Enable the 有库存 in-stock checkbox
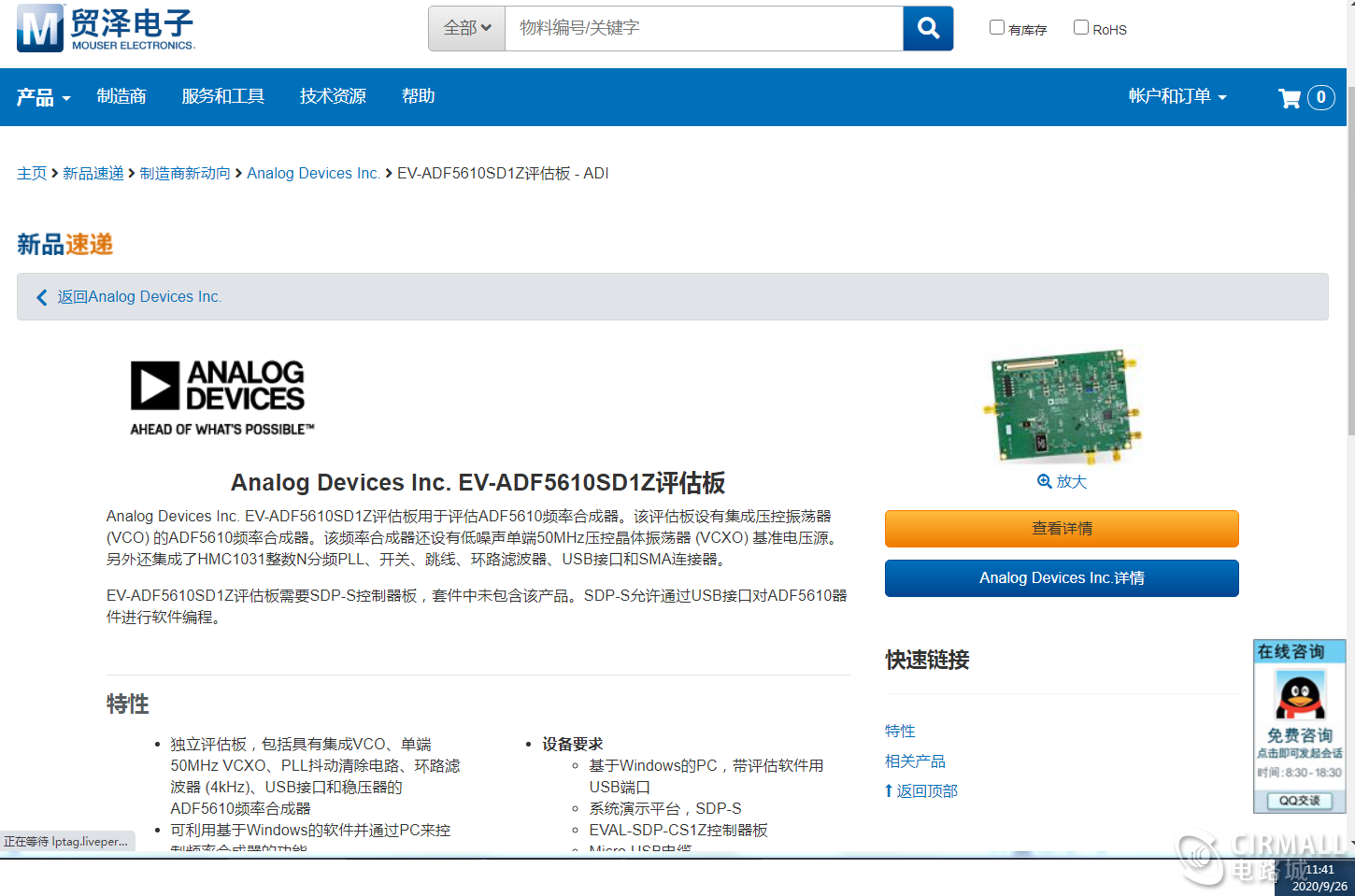 coord(997,27)
